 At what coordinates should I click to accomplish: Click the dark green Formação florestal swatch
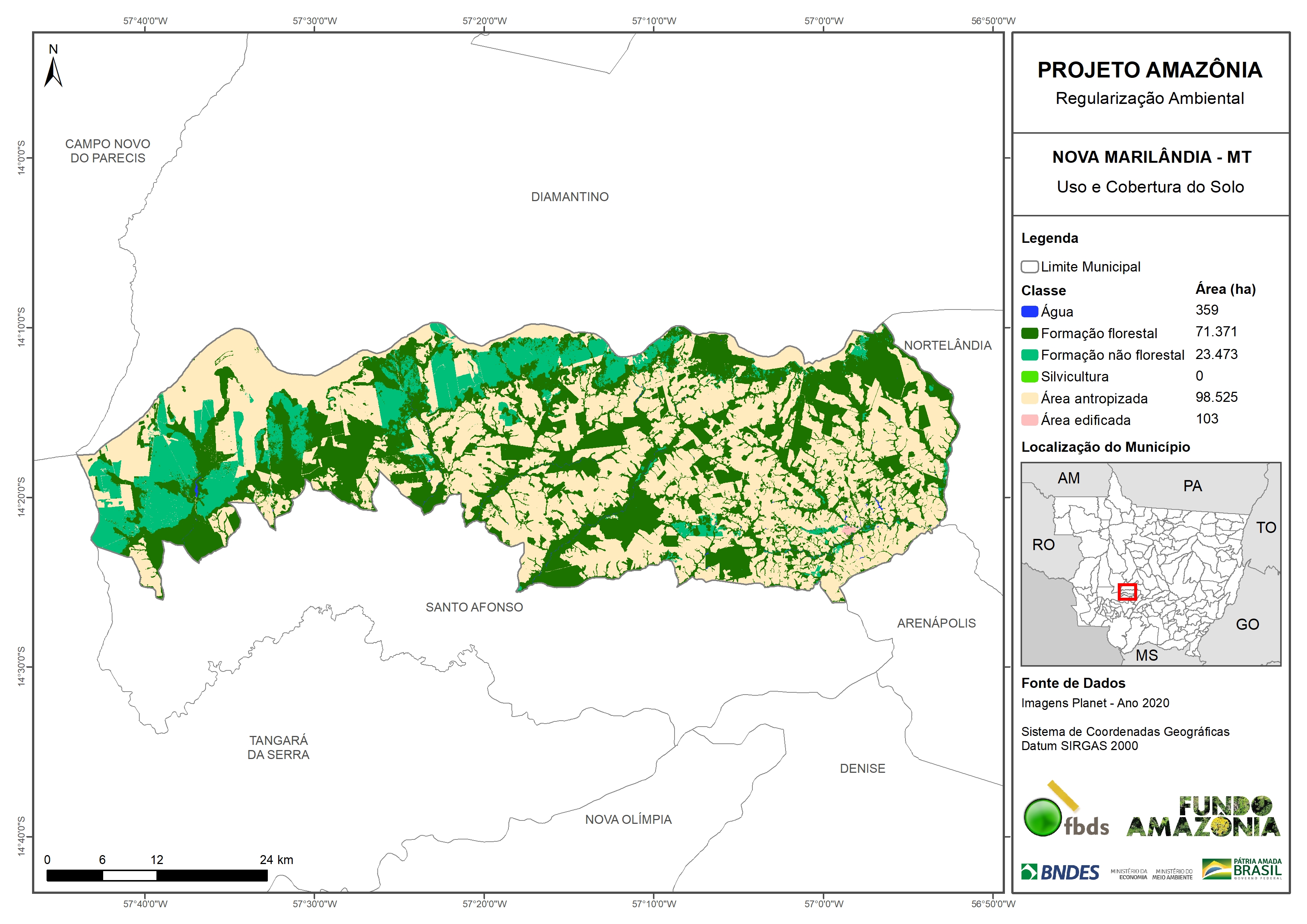tap(1029, 333)
